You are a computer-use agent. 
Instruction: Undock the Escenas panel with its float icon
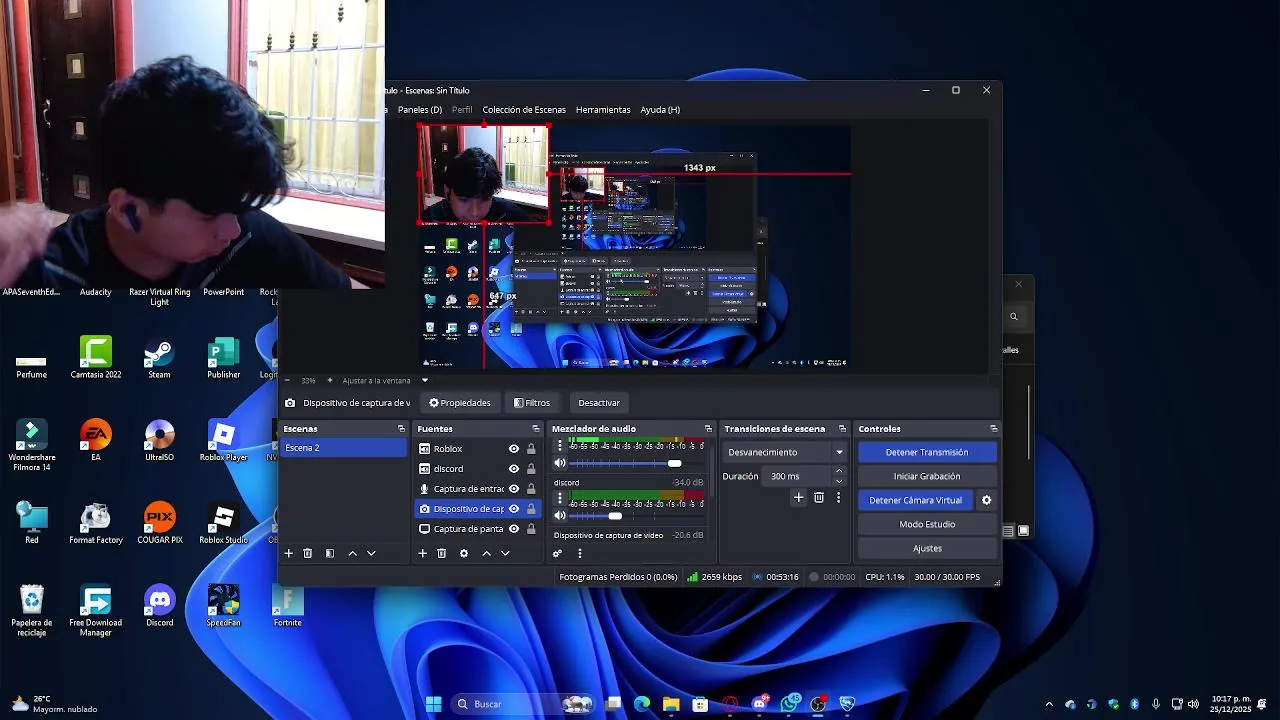tap(401, 429)
